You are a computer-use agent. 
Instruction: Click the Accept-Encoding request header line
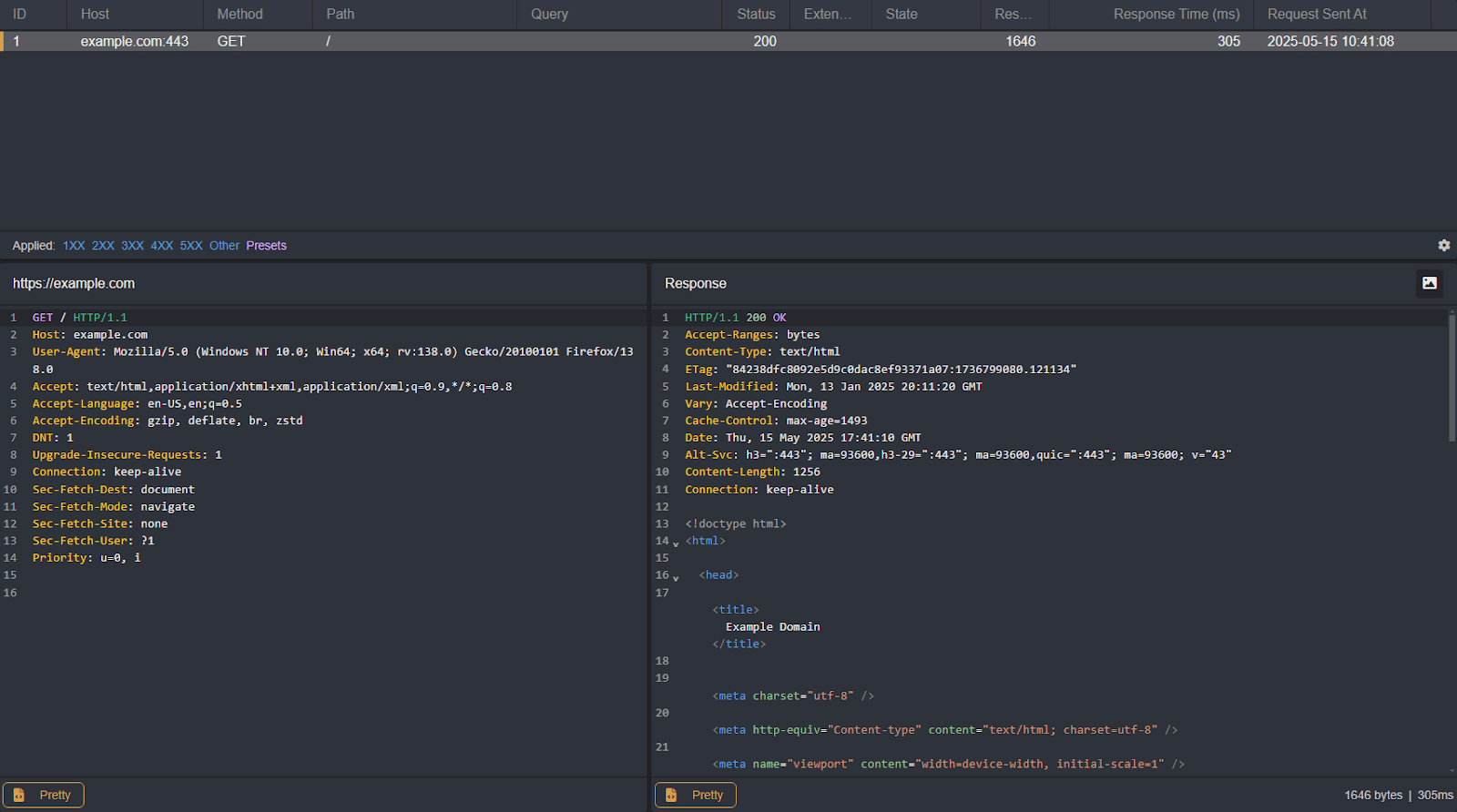(x=168, y=421)
